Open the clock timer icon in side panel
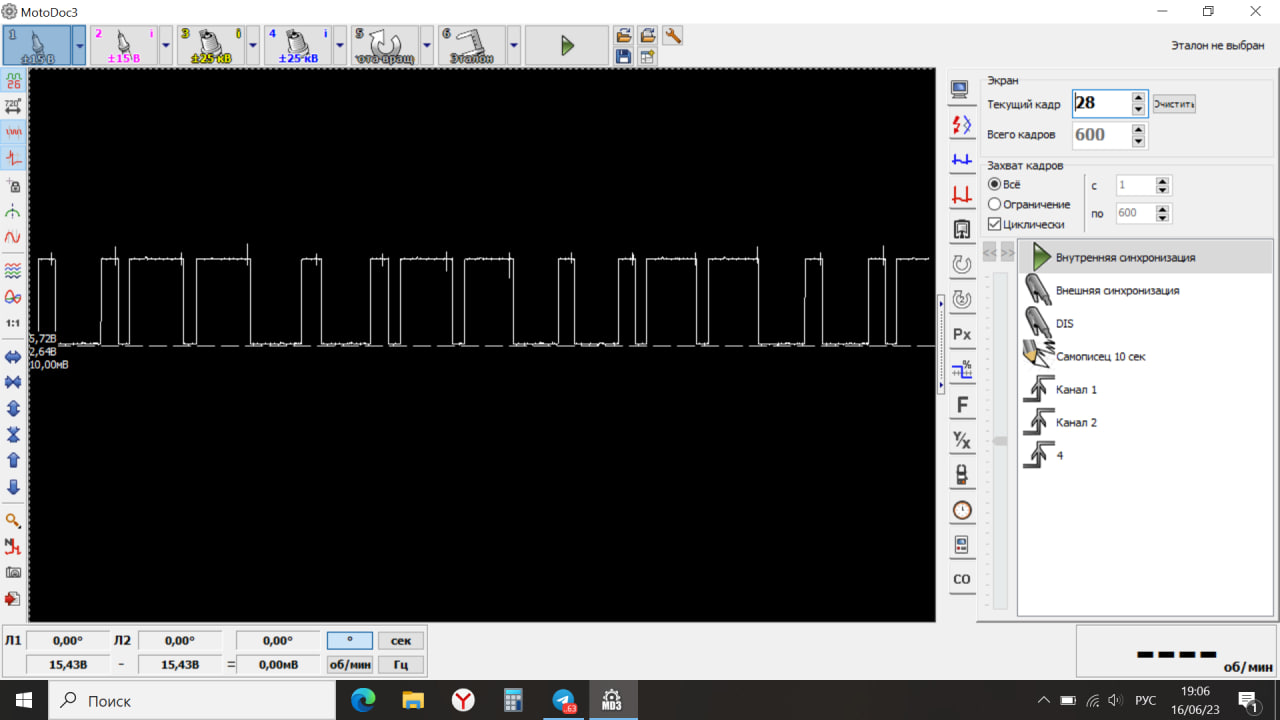Screen dimensions: 1280x720 click(x=962, y=510)
